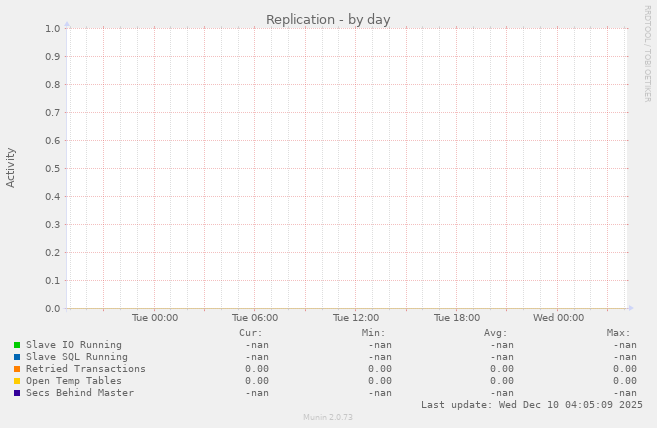Click the RRDTOOL / TOBI OETIKER watermark
This screenshot has height=428, width=657.
pyautogui.click(x=647, y=53)
